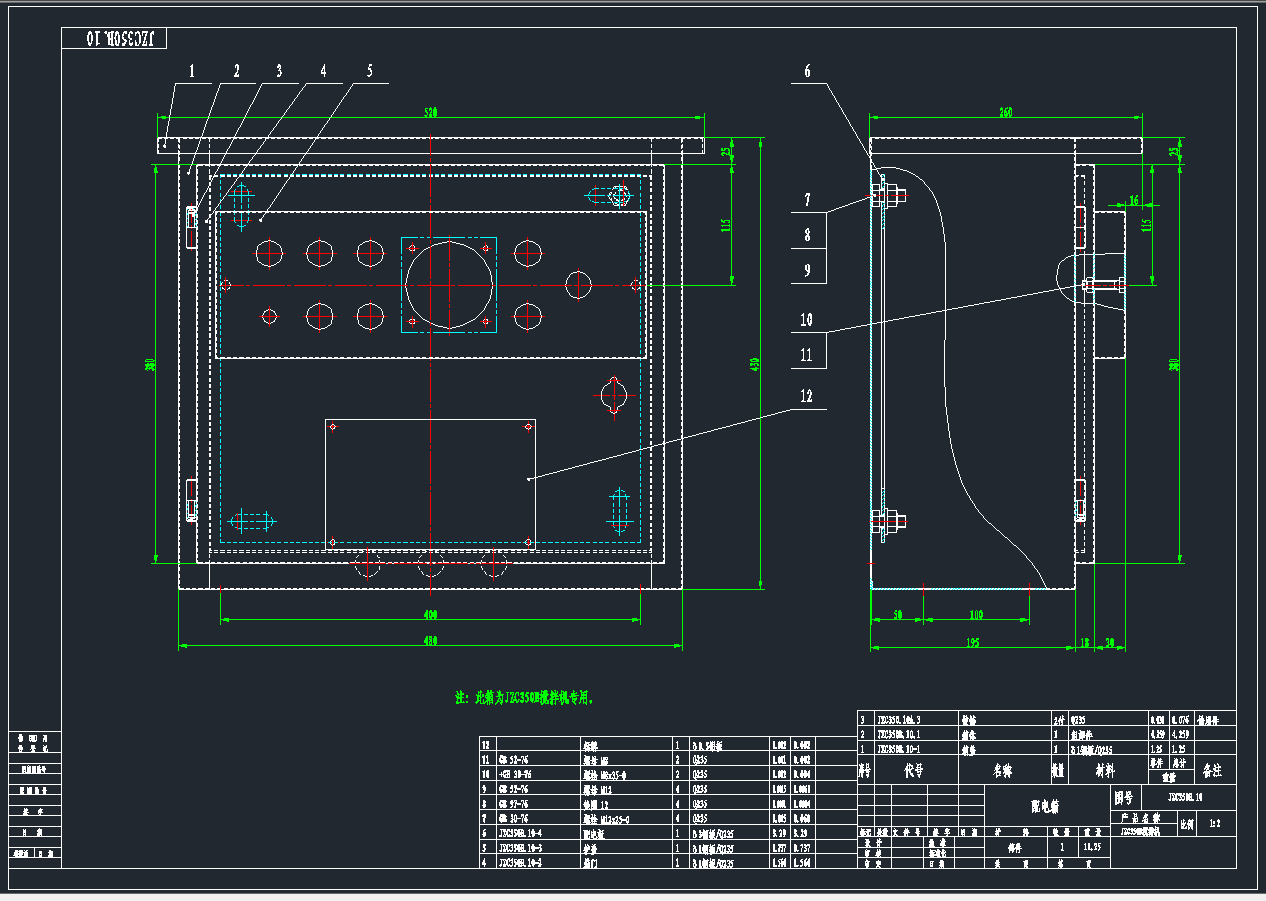Click balloon callout number 1

click(193, 71)
